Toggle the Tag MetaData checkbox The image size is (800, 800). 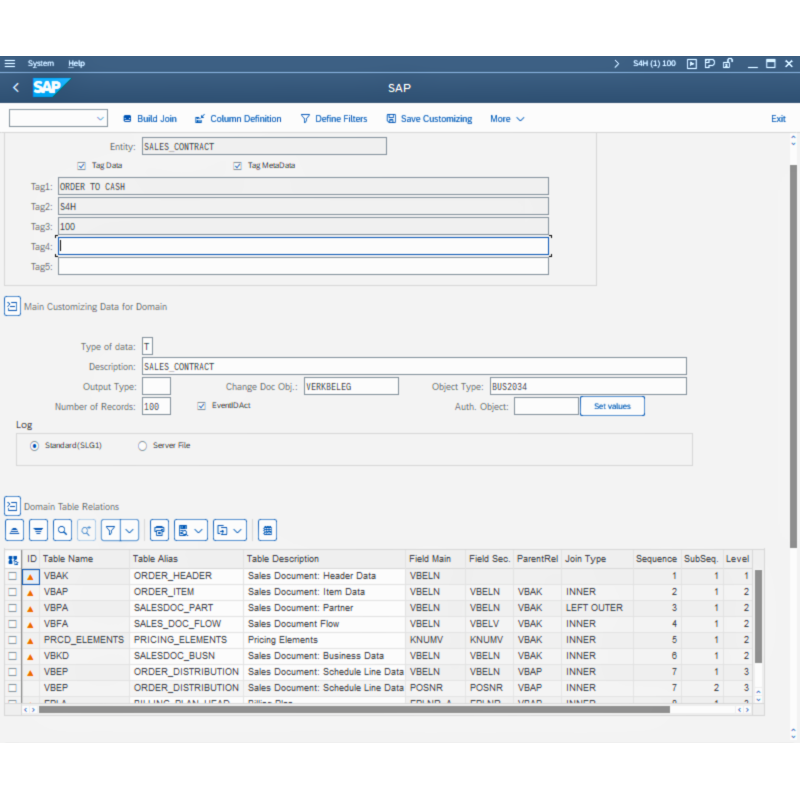pyautogui.click(x=238, y=166)
